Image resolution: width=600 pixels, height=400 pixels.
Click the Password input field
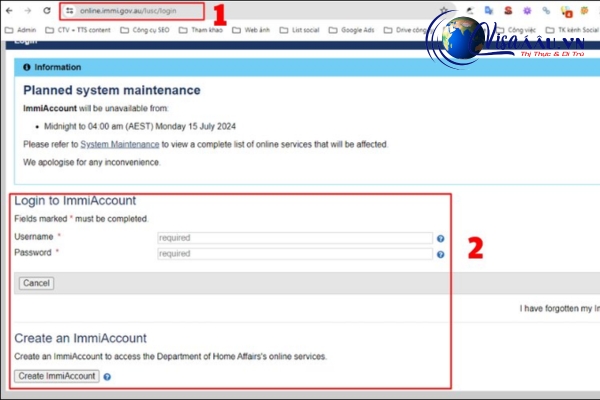(295, 254)
